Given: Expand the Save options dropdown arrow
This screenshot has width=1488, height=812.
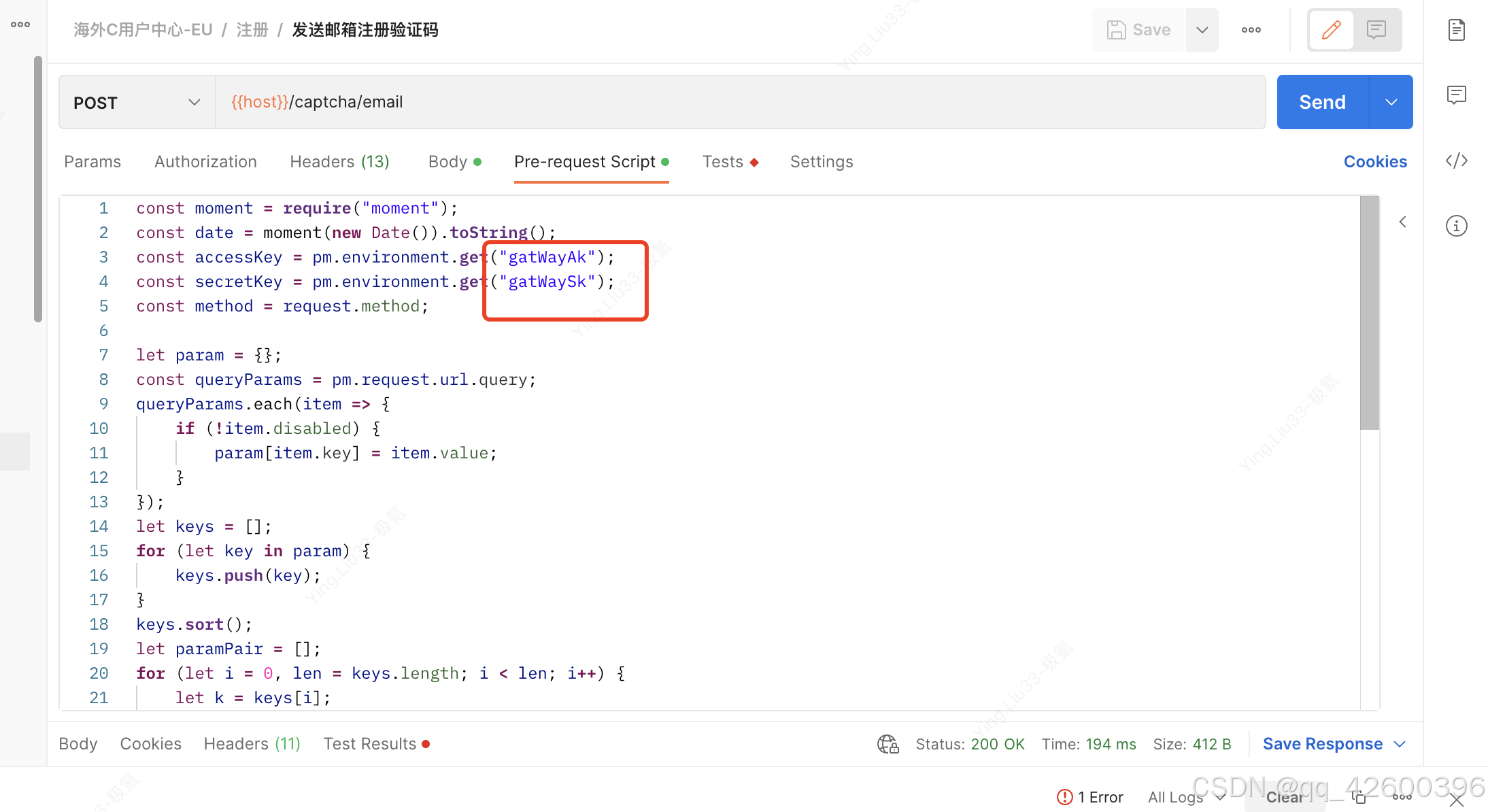Looking at the screenshot, I should coord(1202,30).
